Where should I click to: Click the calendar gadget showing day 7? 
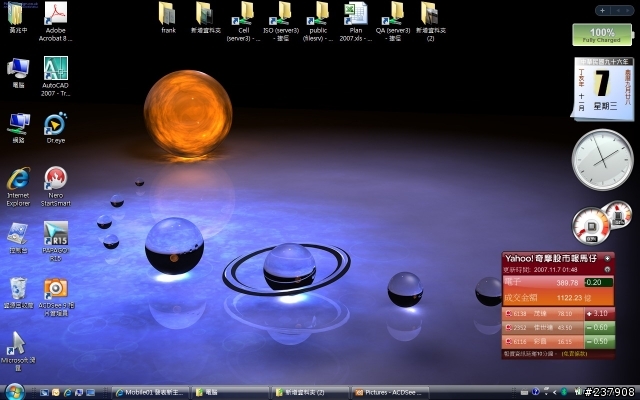[x=603, y=88]
